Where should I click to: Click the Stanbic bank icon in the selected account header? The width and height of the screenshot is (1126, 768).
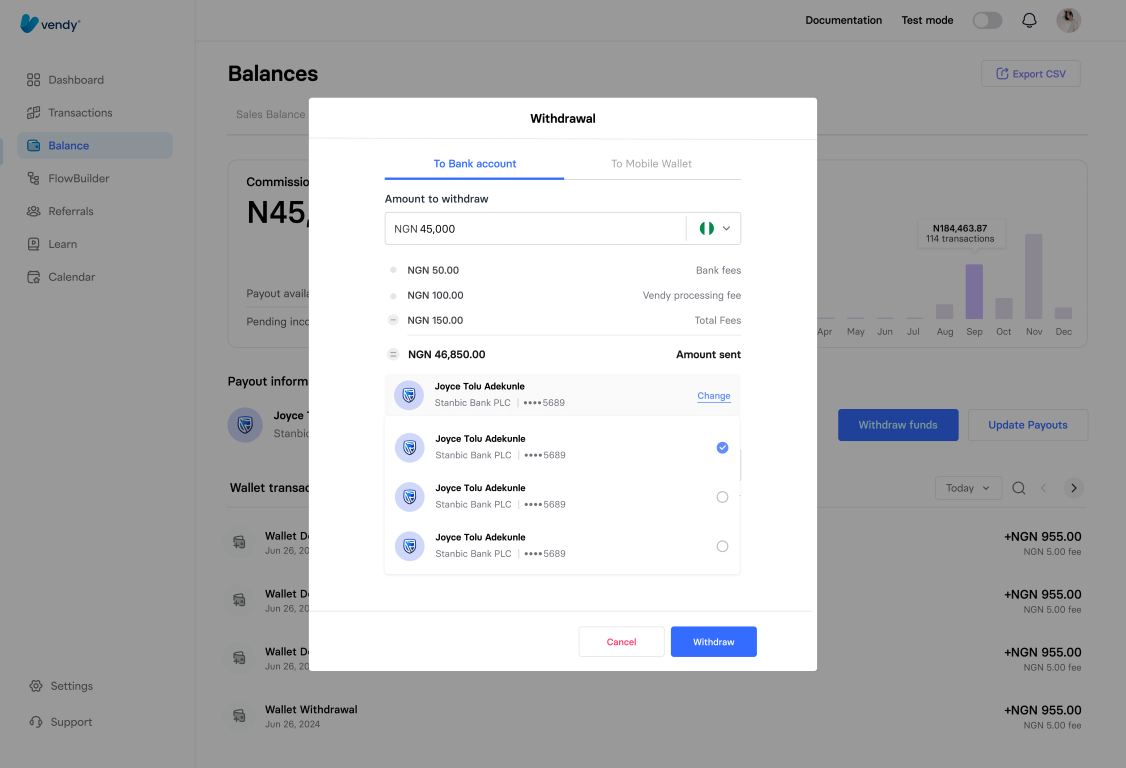409,395
